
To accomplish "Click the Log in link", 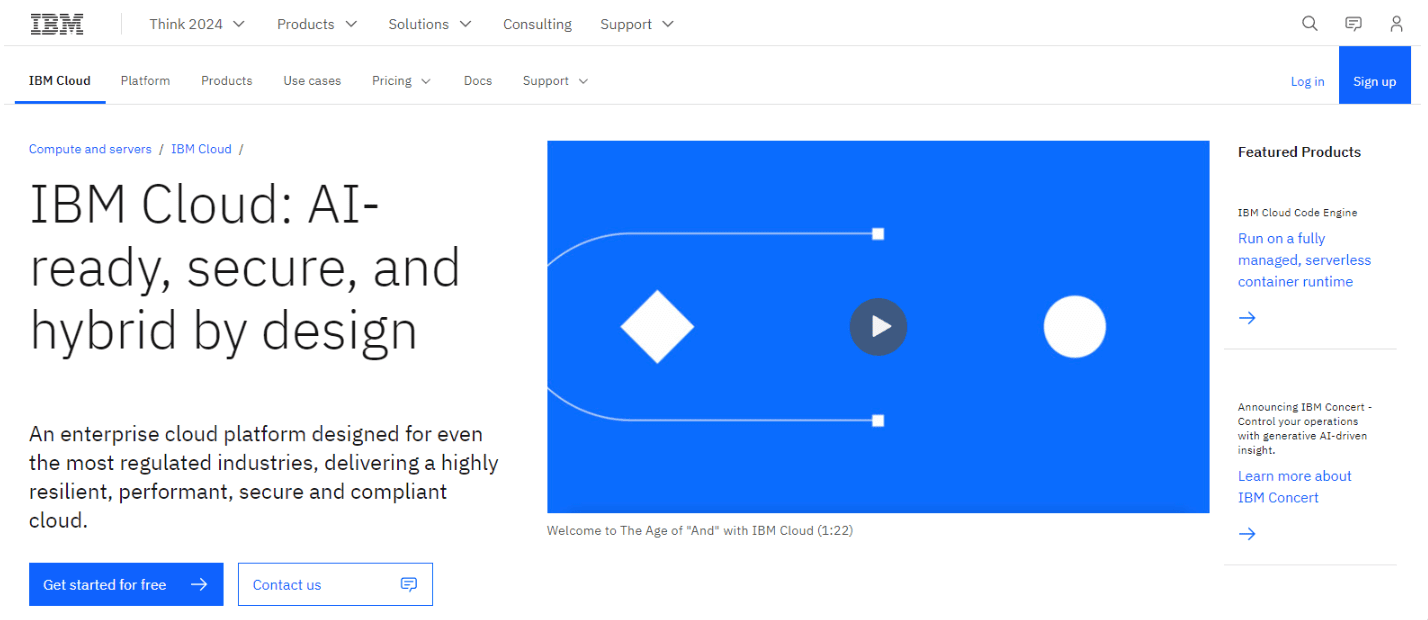I will pos(1307,82).
